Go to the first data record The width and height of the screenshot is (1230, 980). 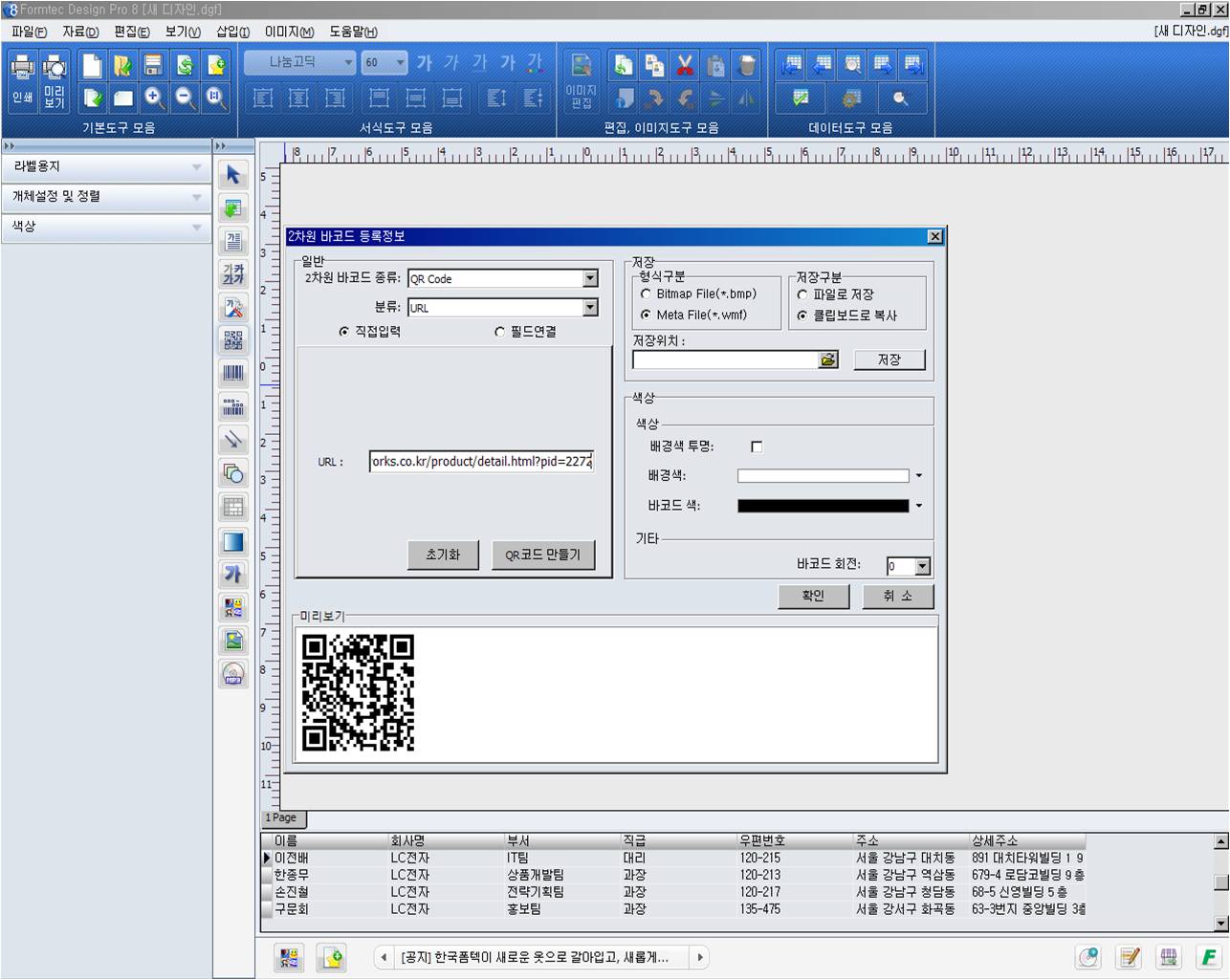click(x=791, y=65)
